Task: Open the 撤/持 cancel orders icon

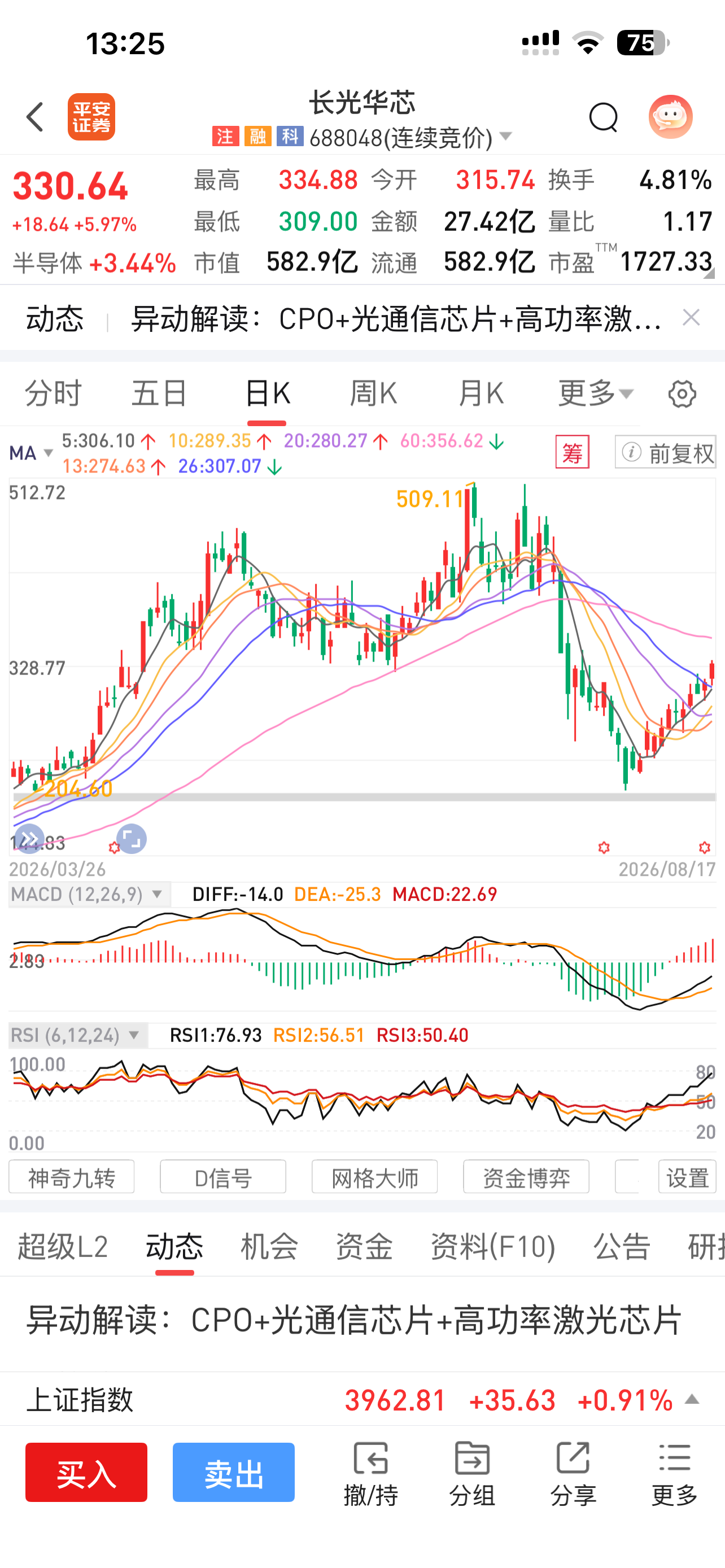Action: [x=371, y=1473]
